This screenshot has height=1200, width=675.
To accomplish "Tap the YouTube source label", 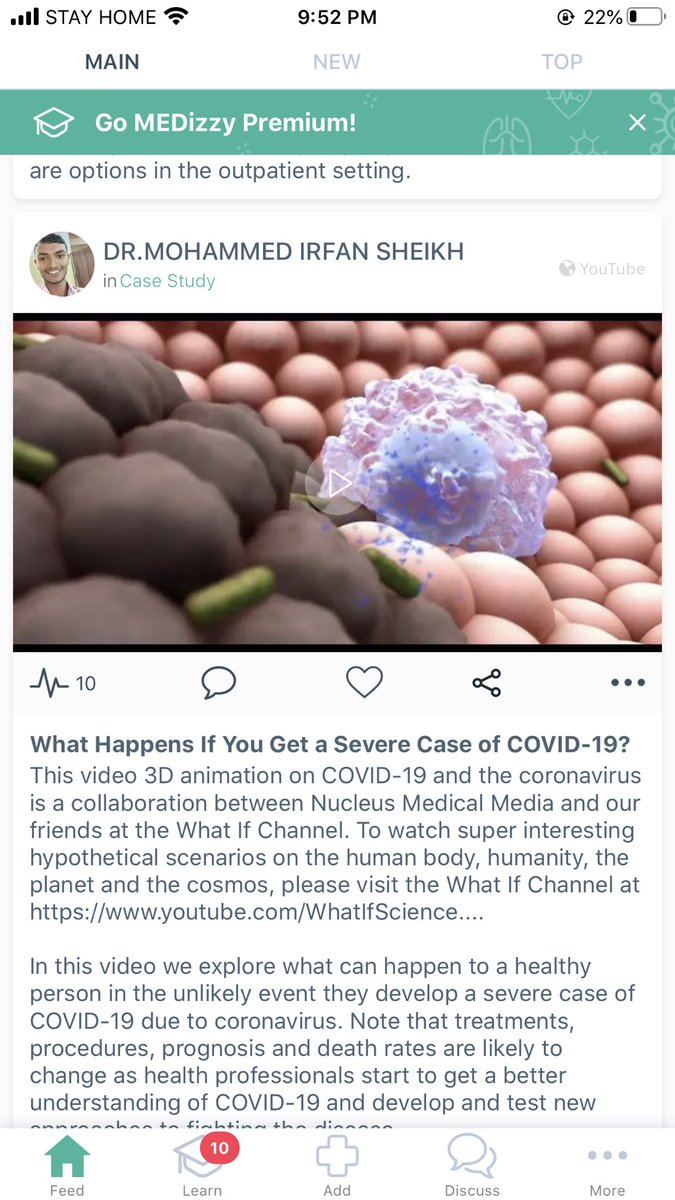I will pos(602,268).
